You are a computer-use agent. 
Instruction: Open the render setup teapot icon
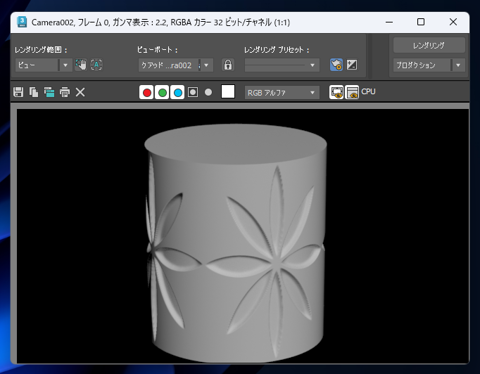click(336, 65)
